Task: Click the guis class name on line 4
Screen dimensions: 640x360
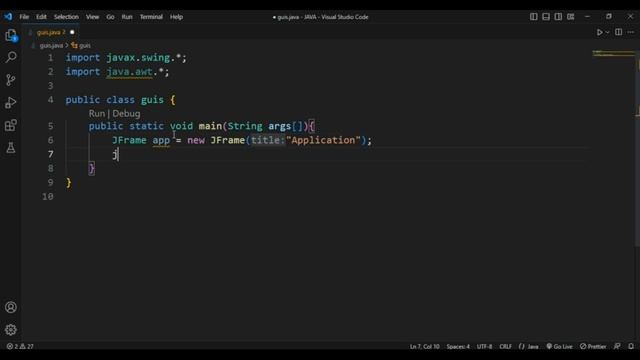Action: tap(152, 100)
